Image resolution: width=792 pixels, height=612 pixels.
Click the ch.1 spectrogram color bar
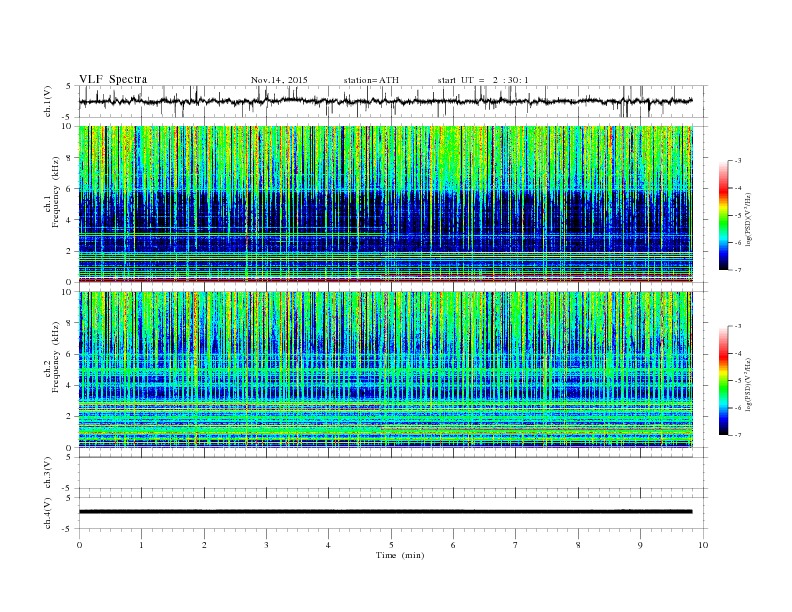coord(724,216)
